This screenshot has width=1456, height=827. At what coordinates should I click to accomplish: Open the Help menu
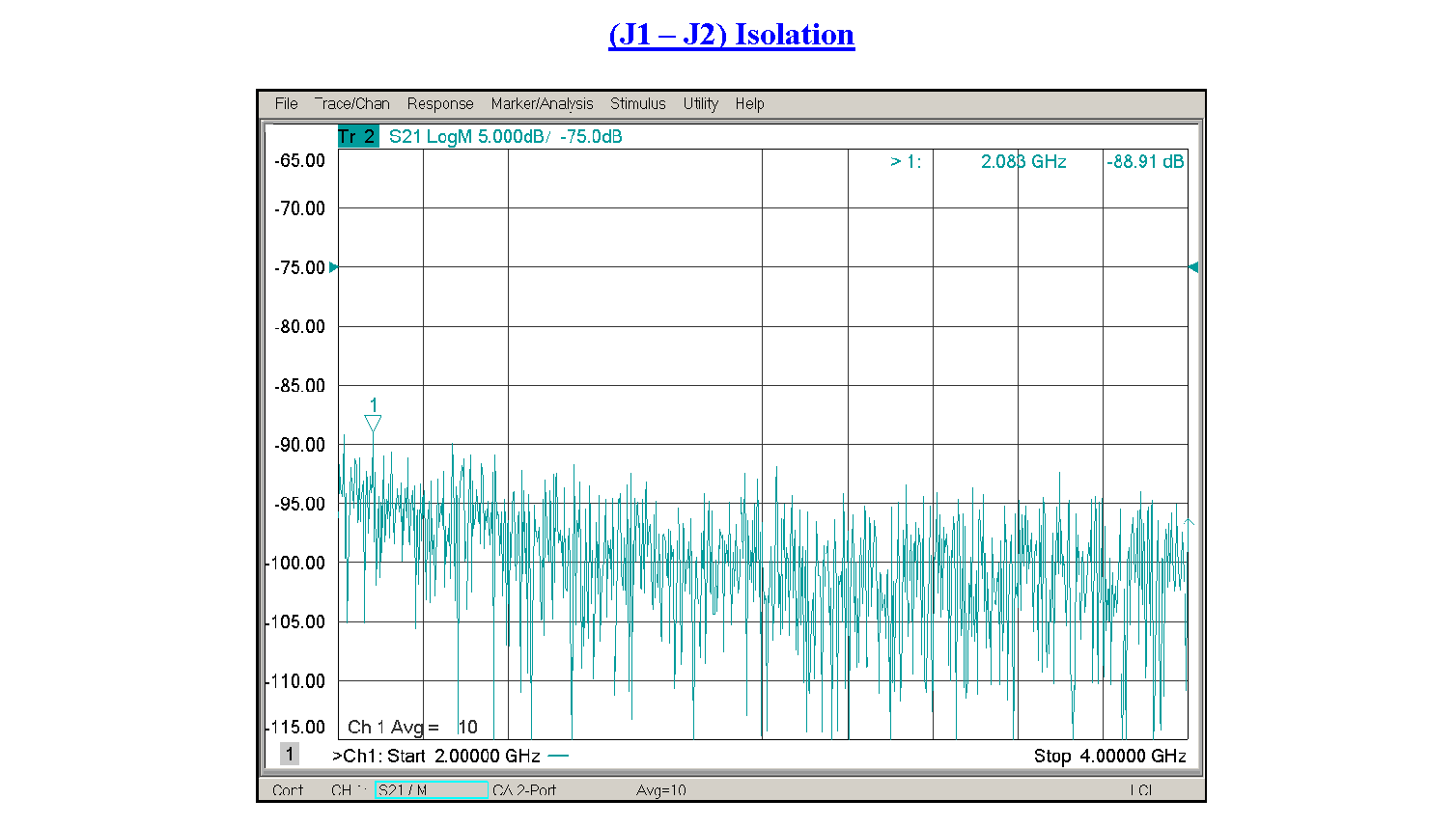[749, 103]
